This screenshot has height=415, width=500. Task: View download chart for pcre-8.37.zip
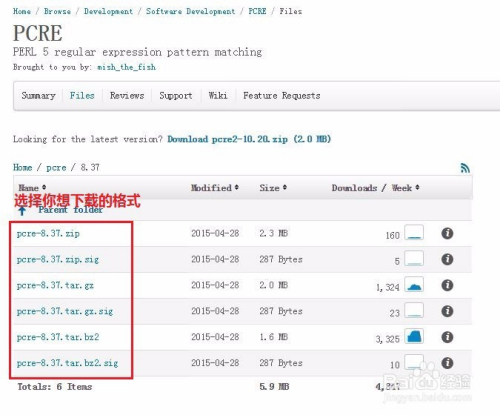click(414, 232)
